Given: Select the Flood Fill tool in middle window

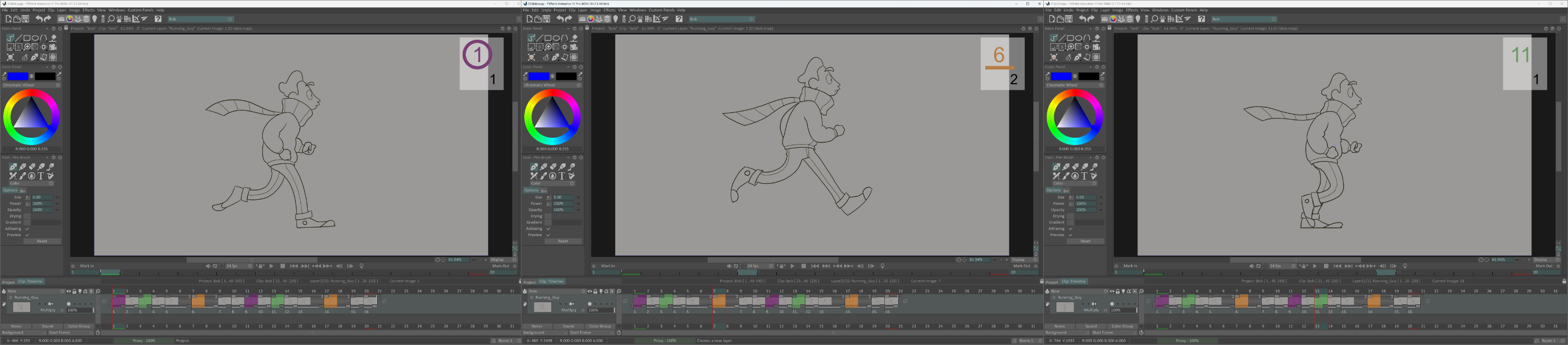Looking at the screenshot, I should pos(574,38).
